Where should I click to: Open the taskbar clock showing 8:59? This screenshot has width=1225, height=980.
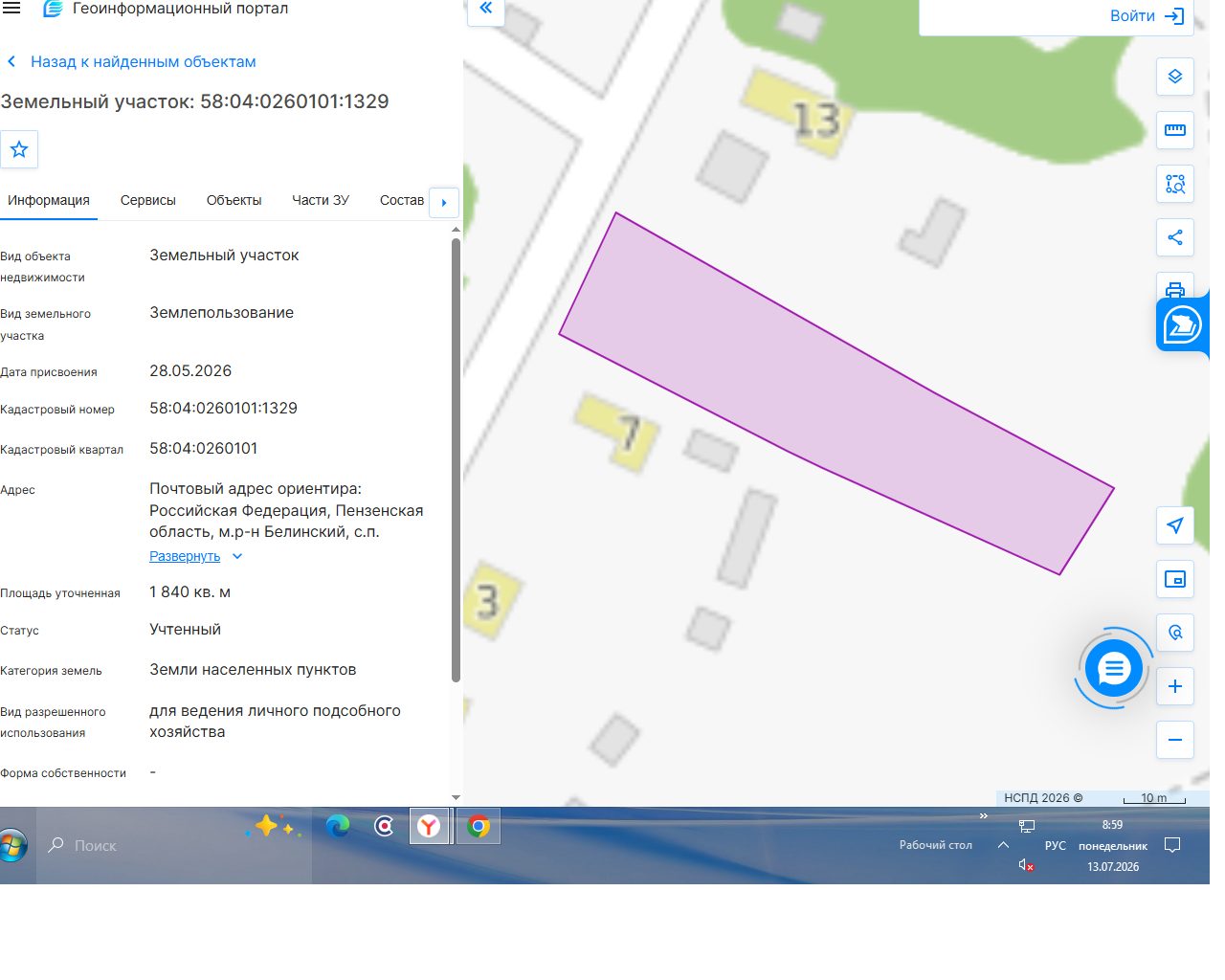1112,845
